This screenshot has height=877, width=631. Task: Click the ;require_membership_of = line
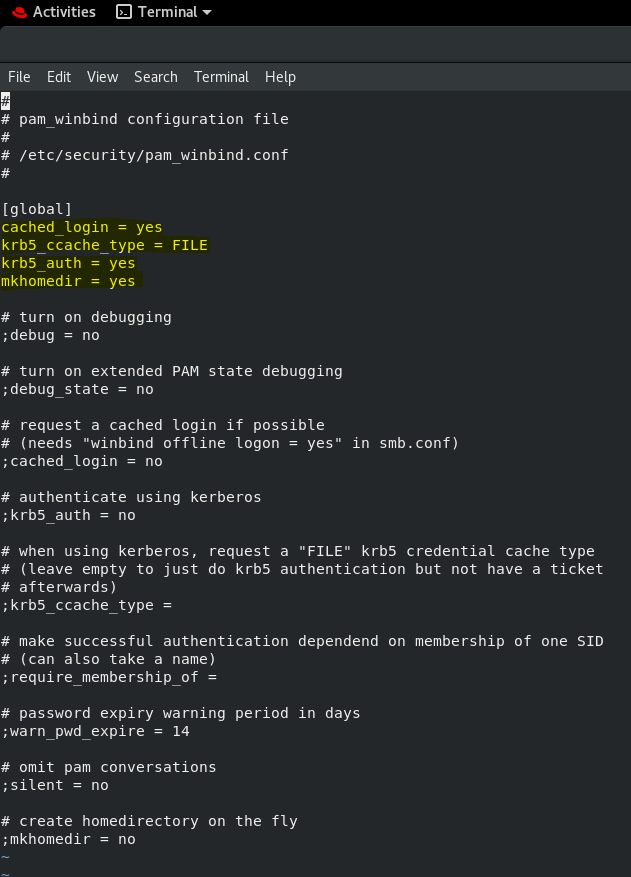coord(109,677)
